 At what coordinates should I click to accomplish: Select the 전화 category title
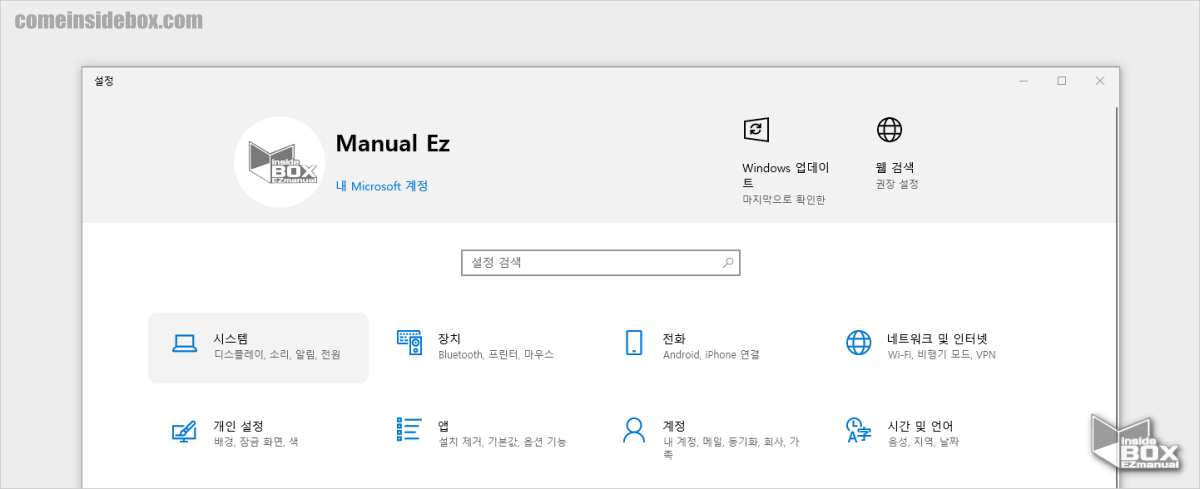click(x=674, y=338)
